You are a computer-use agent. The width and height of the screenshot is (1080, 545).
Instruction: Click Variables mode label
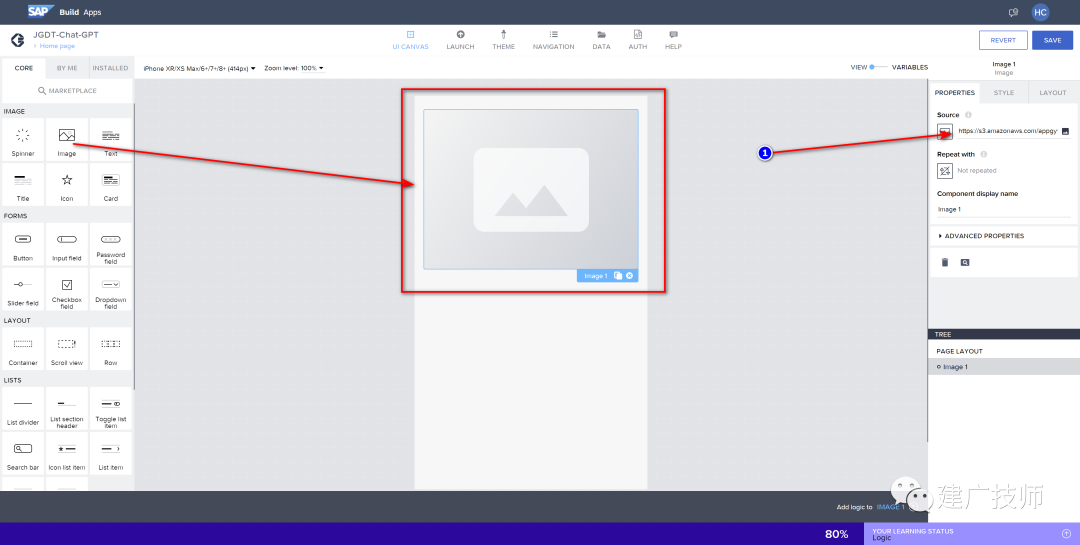click(x=910, y=68)
